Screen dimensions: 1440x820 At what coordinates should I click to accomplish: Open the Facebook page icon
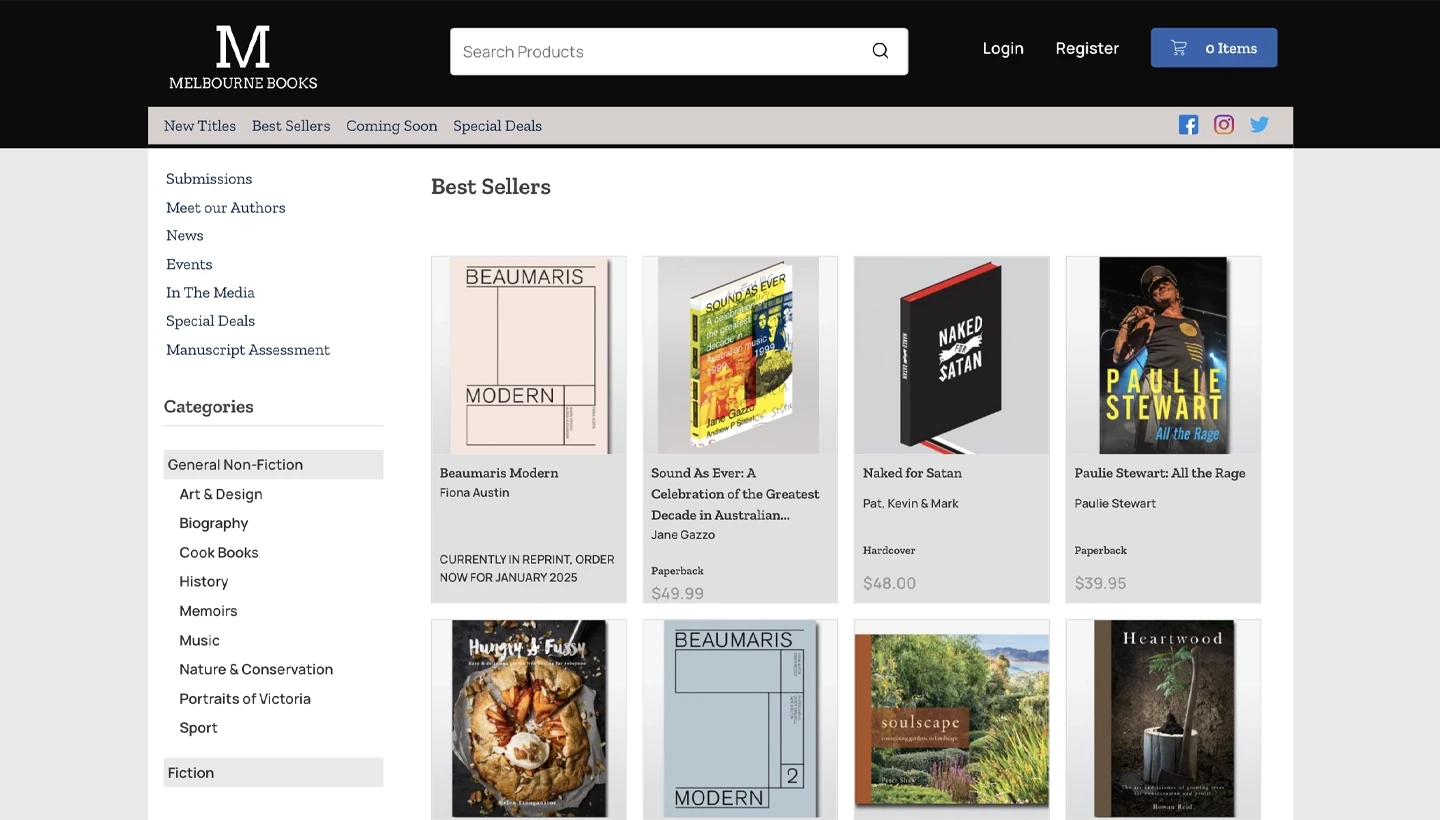pyautogui.click(x=1188, y=125)
